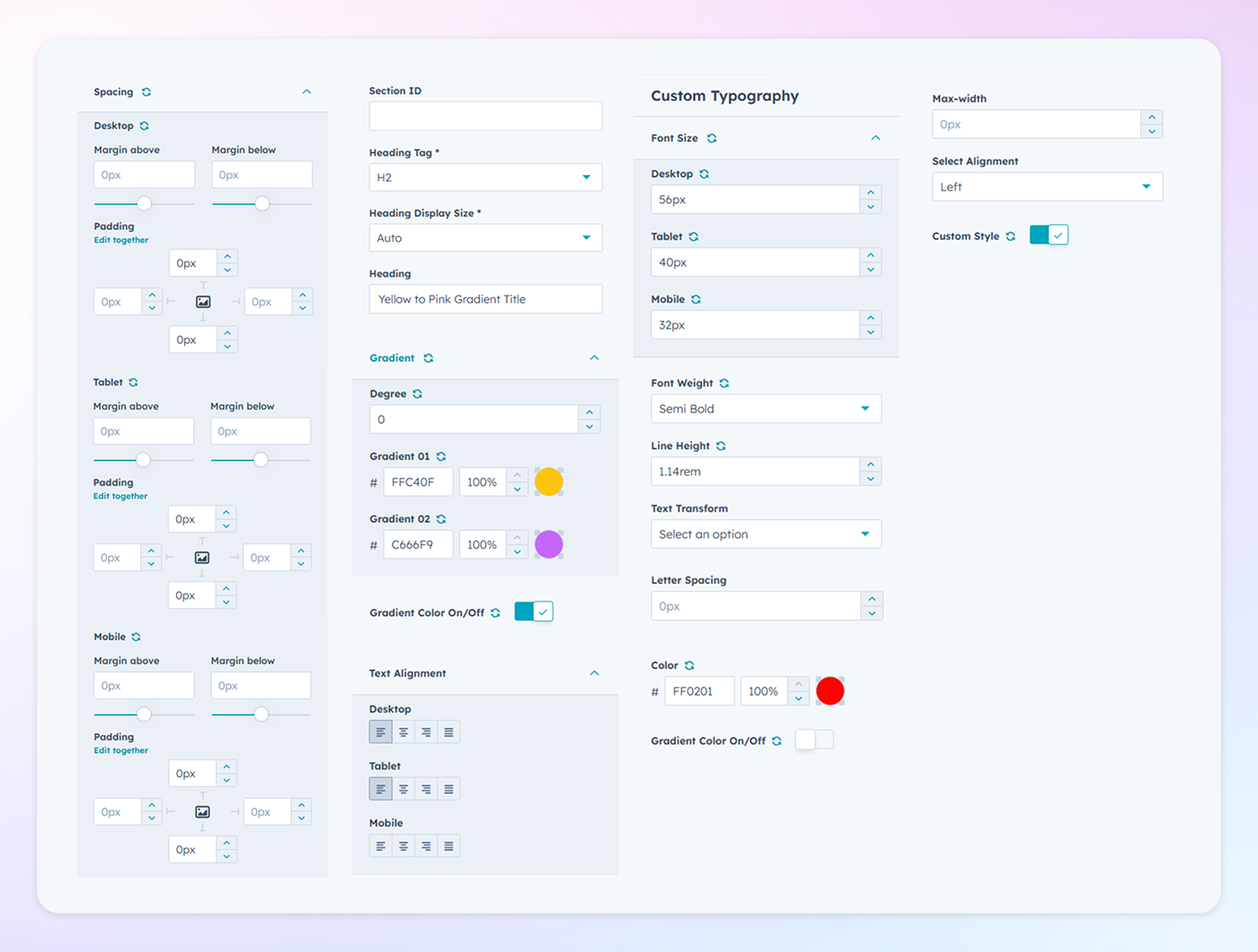Collapse the Gradient section header
This screenshot has height=952, width=1258.
594,358
